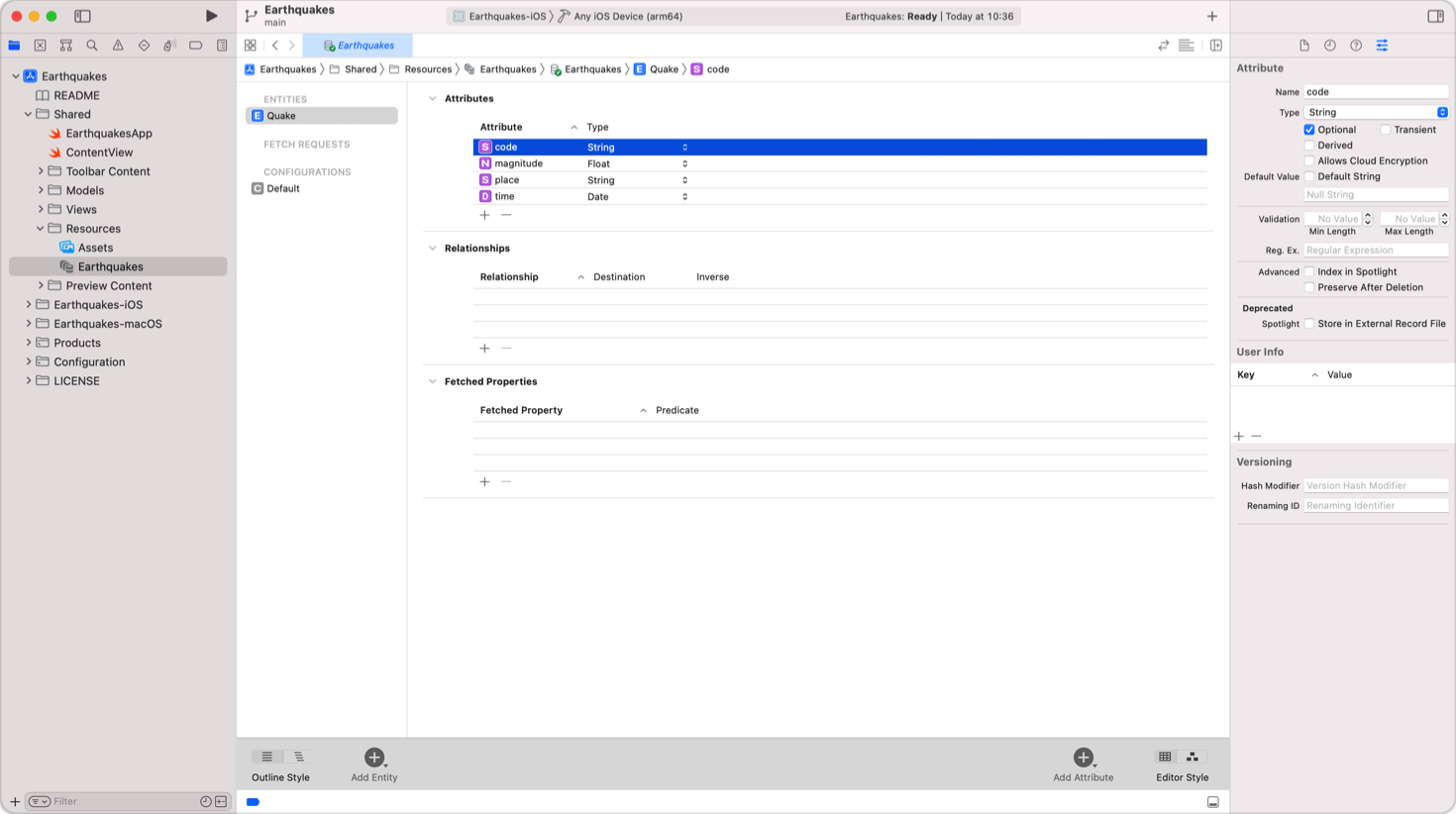
Task: Switch Editor Style to graph view
Action: point(1193,757)
